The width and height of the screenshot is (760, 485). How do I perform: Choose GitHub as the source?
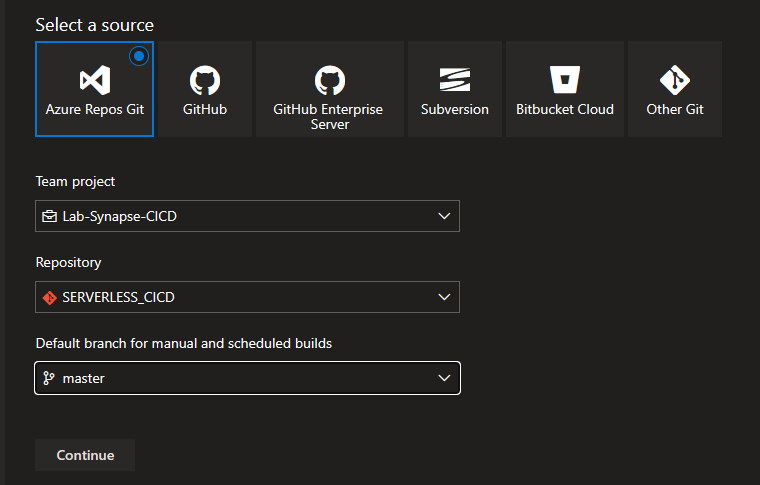(x=205, y=89)
